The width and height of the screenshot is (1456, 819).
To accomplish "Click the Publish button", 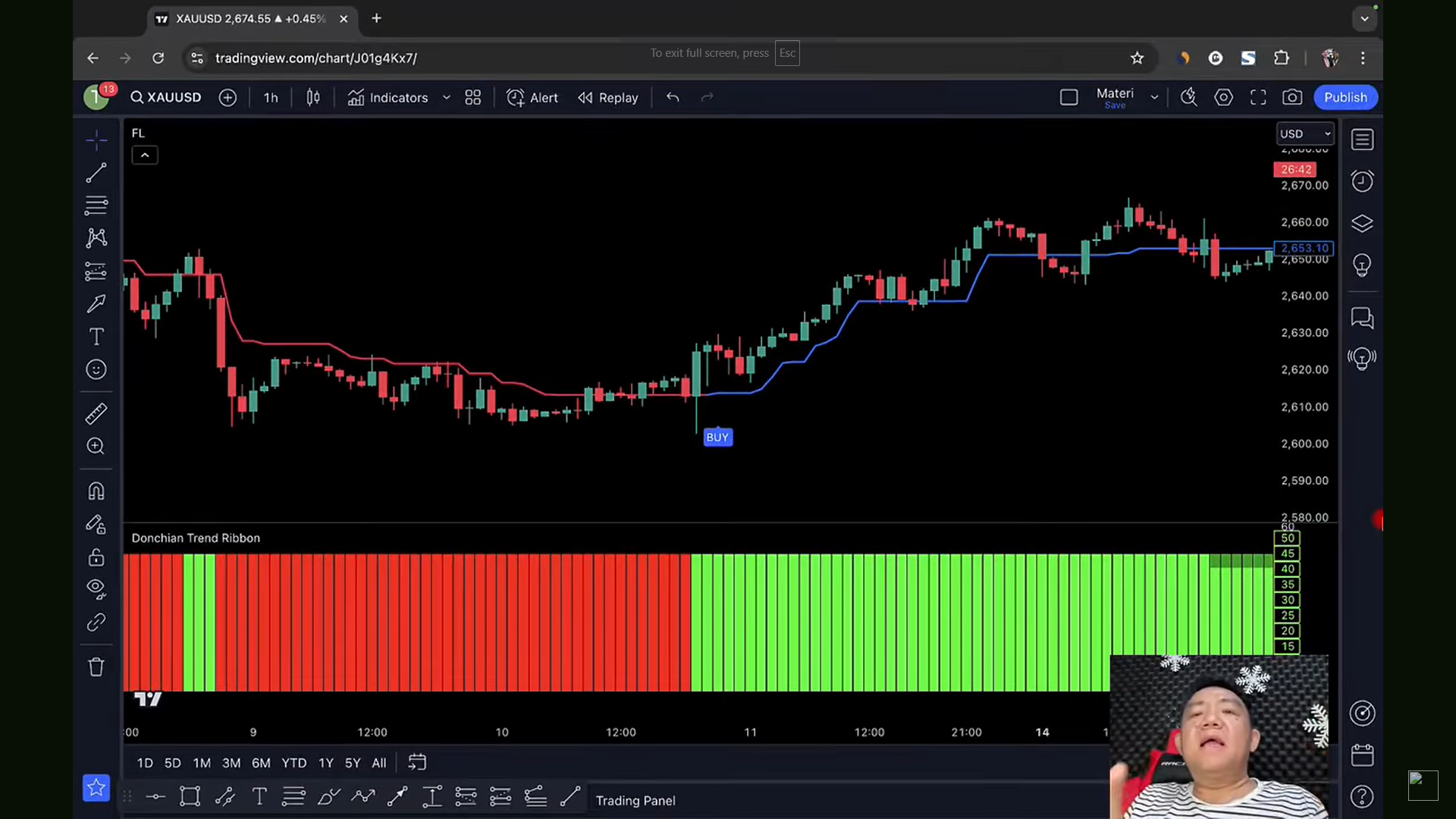I will click(1345, 98).
